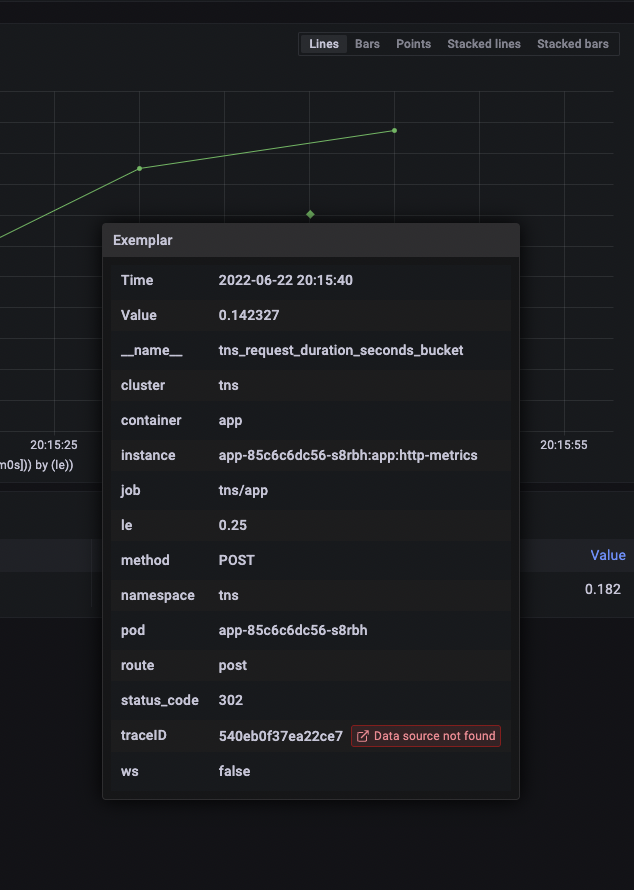Click the instance value app-85c6c6dc56-s8rbh:app:http-metrics
634x890 pixels.
pos(348,455)
